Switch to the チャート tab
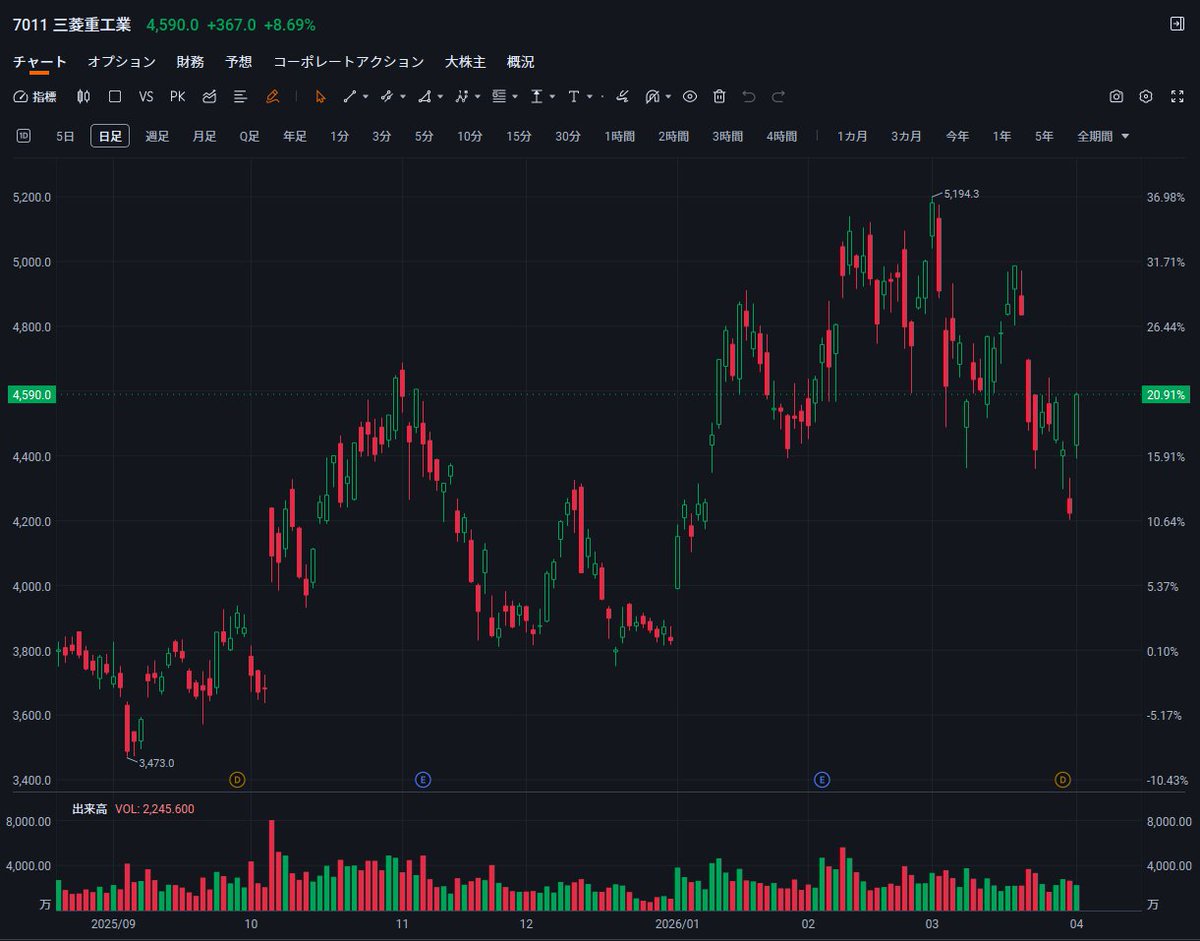The image size is (1200, 941). (x=40, y=62)
